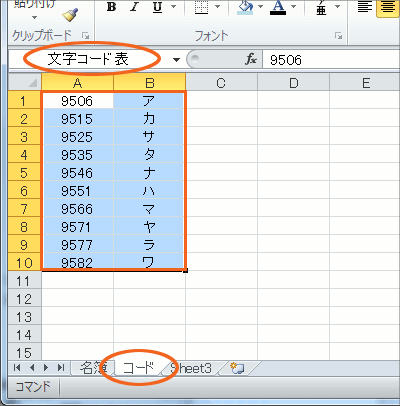400x406 pixels.
Task: Select column A header
Action: (x=77, y=82)
